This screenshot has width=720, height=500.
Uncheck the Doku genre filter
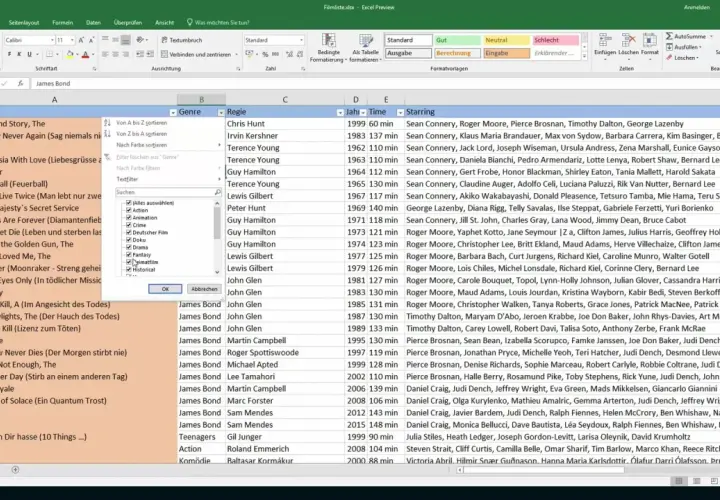click(129, 240)
